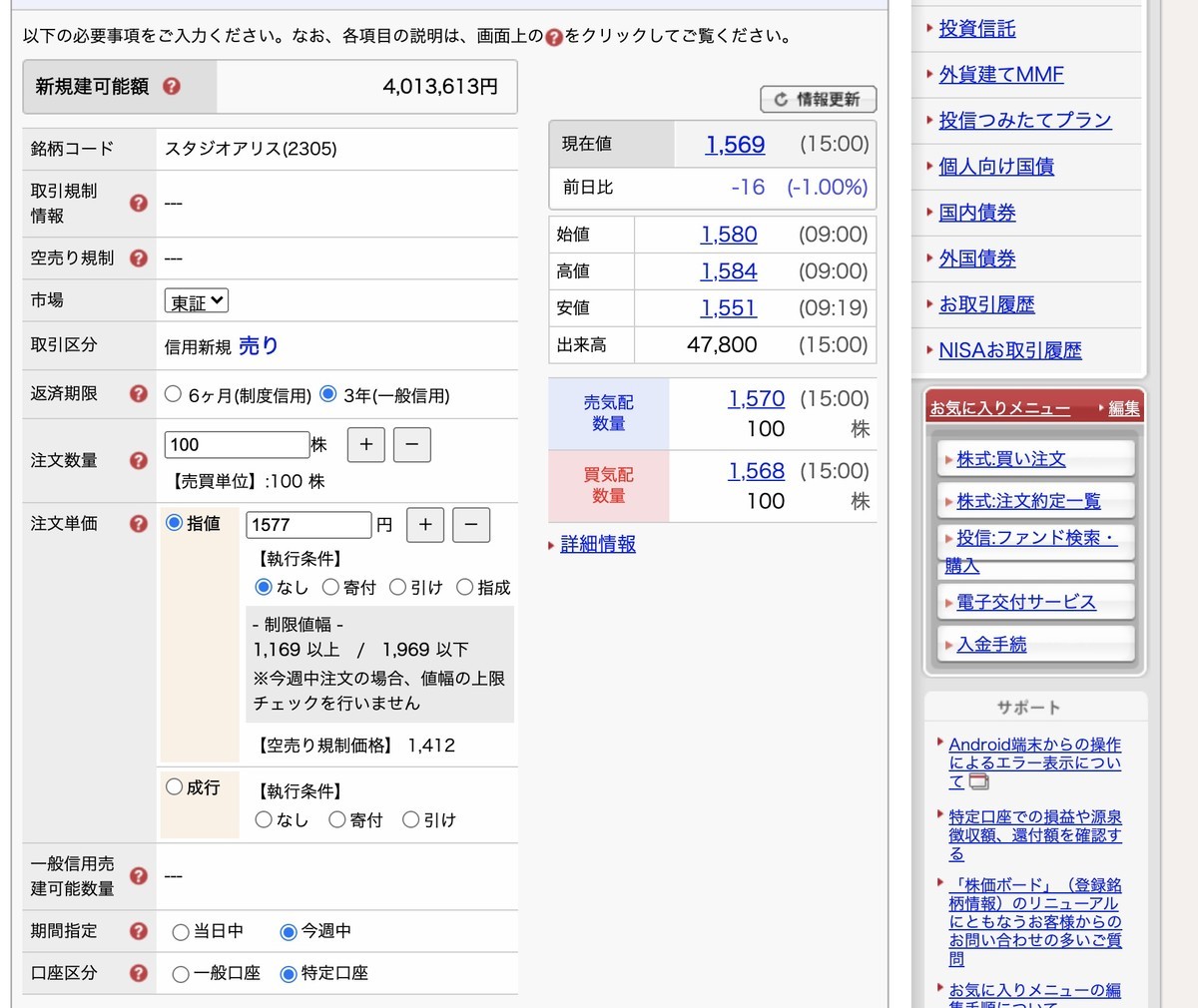Open 「株価ボード」リニューアル support link

[x=1034, y=922]
